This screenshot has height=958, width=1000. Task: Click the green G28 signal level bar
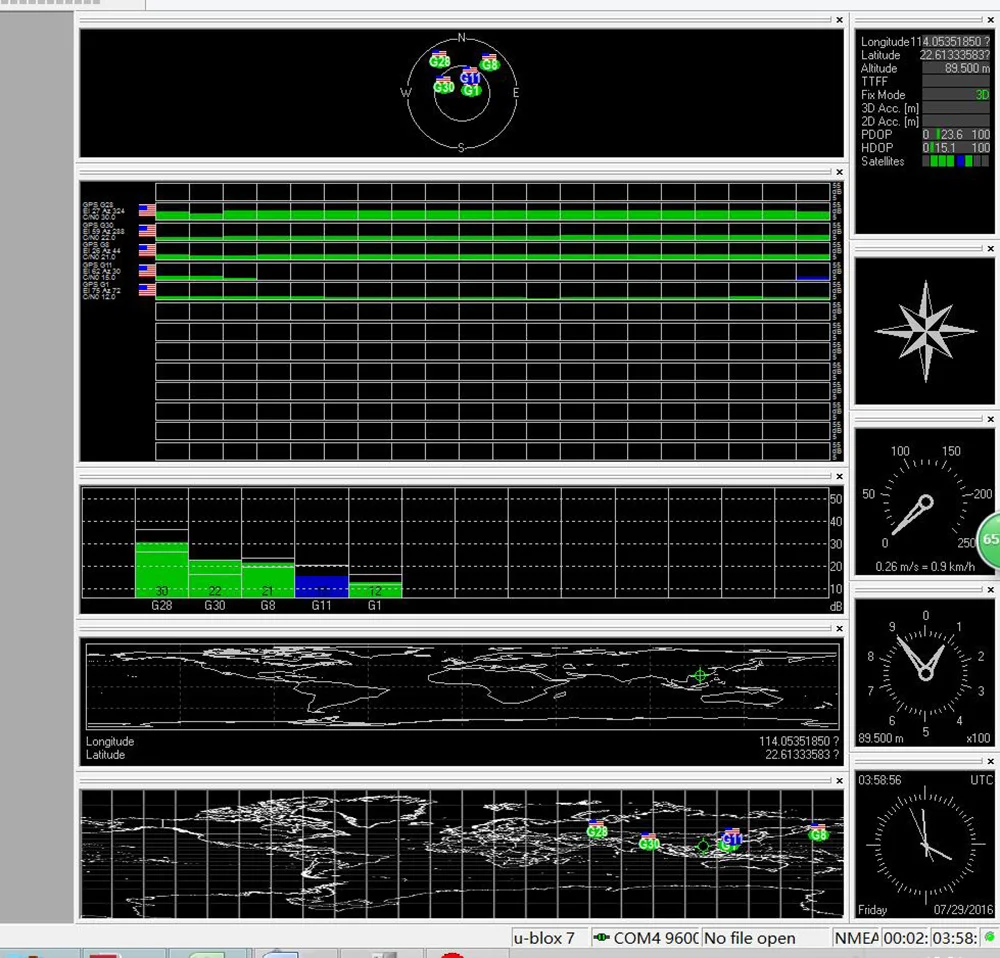(x=161, y=569)
